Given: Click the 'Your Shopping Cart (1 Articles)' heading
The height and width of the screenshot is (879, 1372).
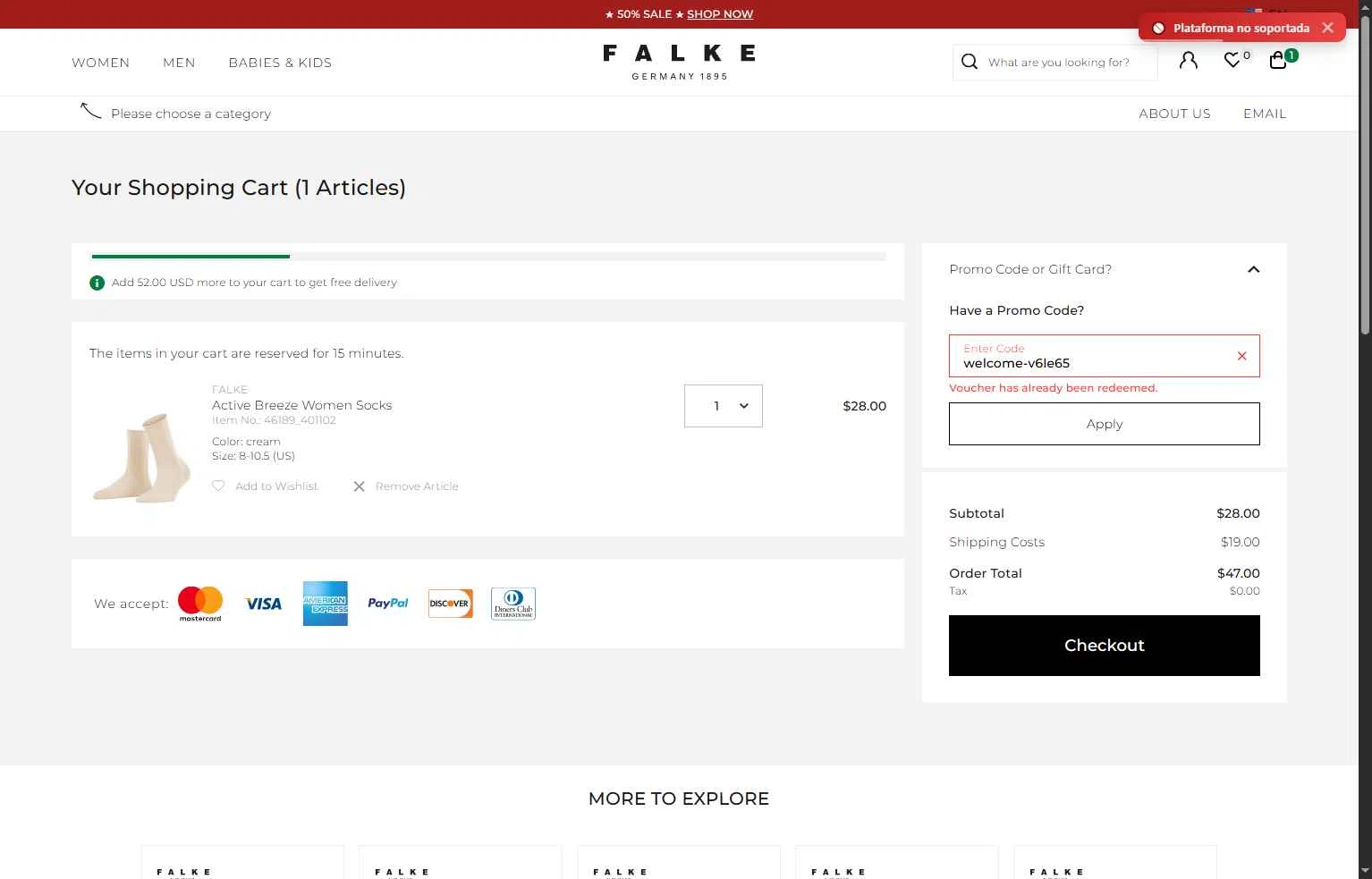Looking at the screenshot, I should [239, 188].
